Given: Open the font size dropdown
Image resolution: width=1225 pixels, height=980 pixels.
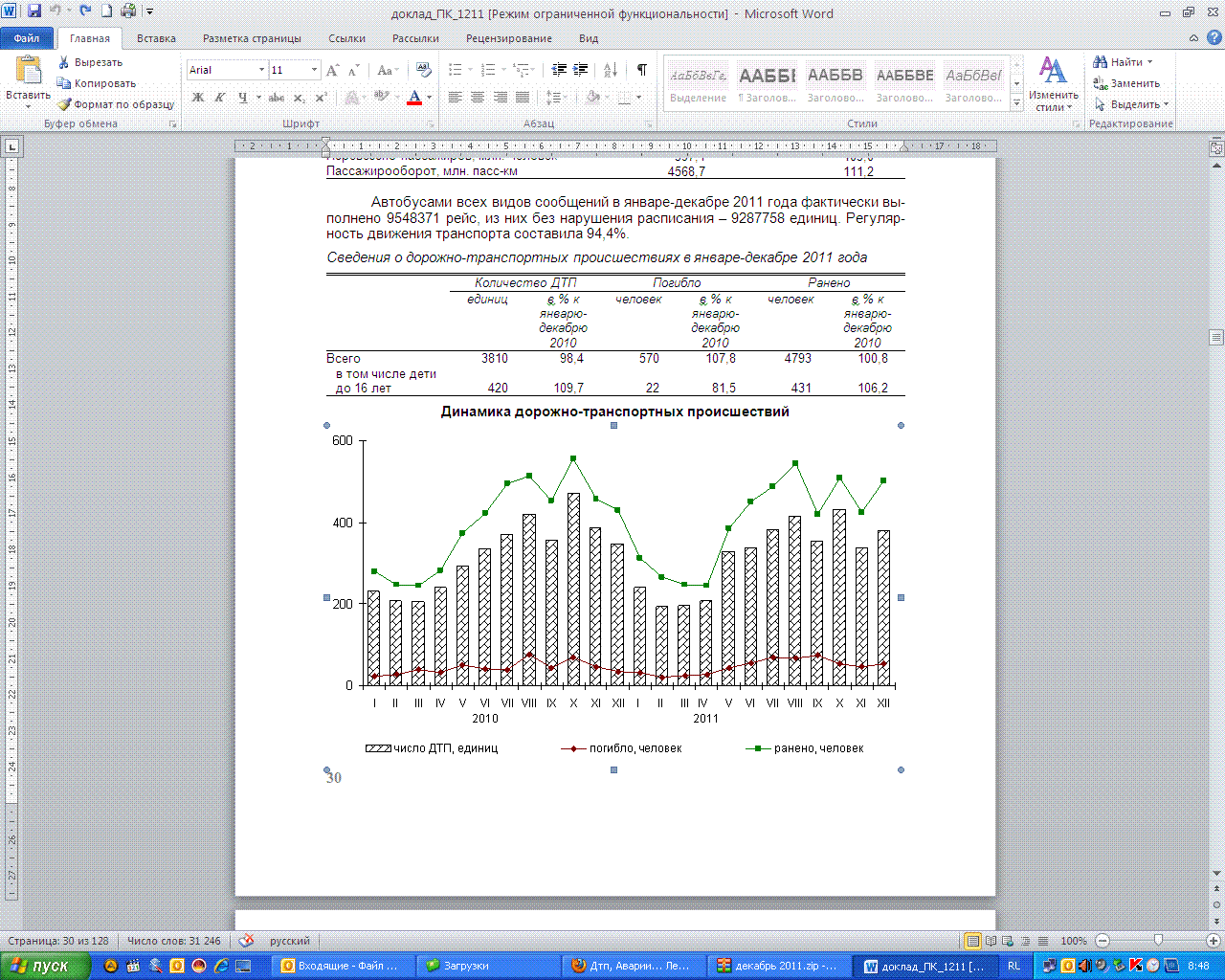Looking at the screenshot, I should click(314, 70).
